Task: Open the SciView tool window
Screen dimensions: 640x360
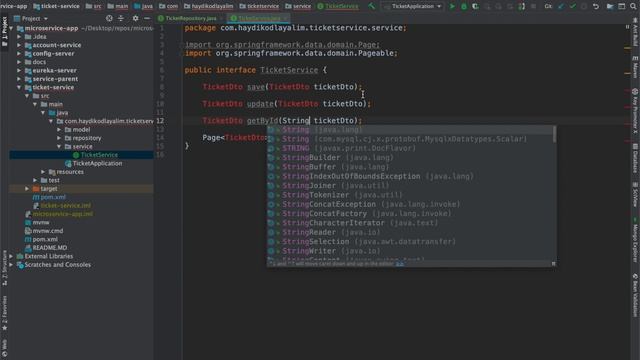Action: tap(635, 195)
